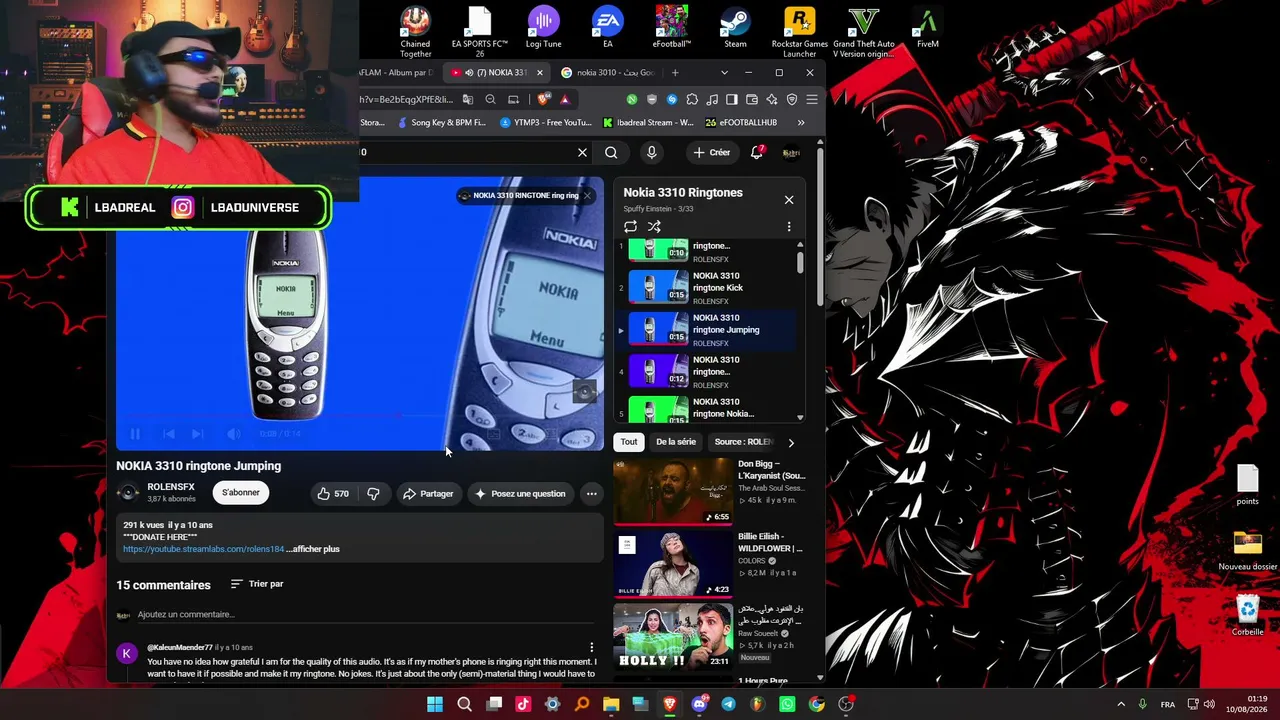Image resolution: width=1280 pixels, height=720 pixels.
Task: Open the browser hamburger main menu
Action: click(x=812, y=99)
